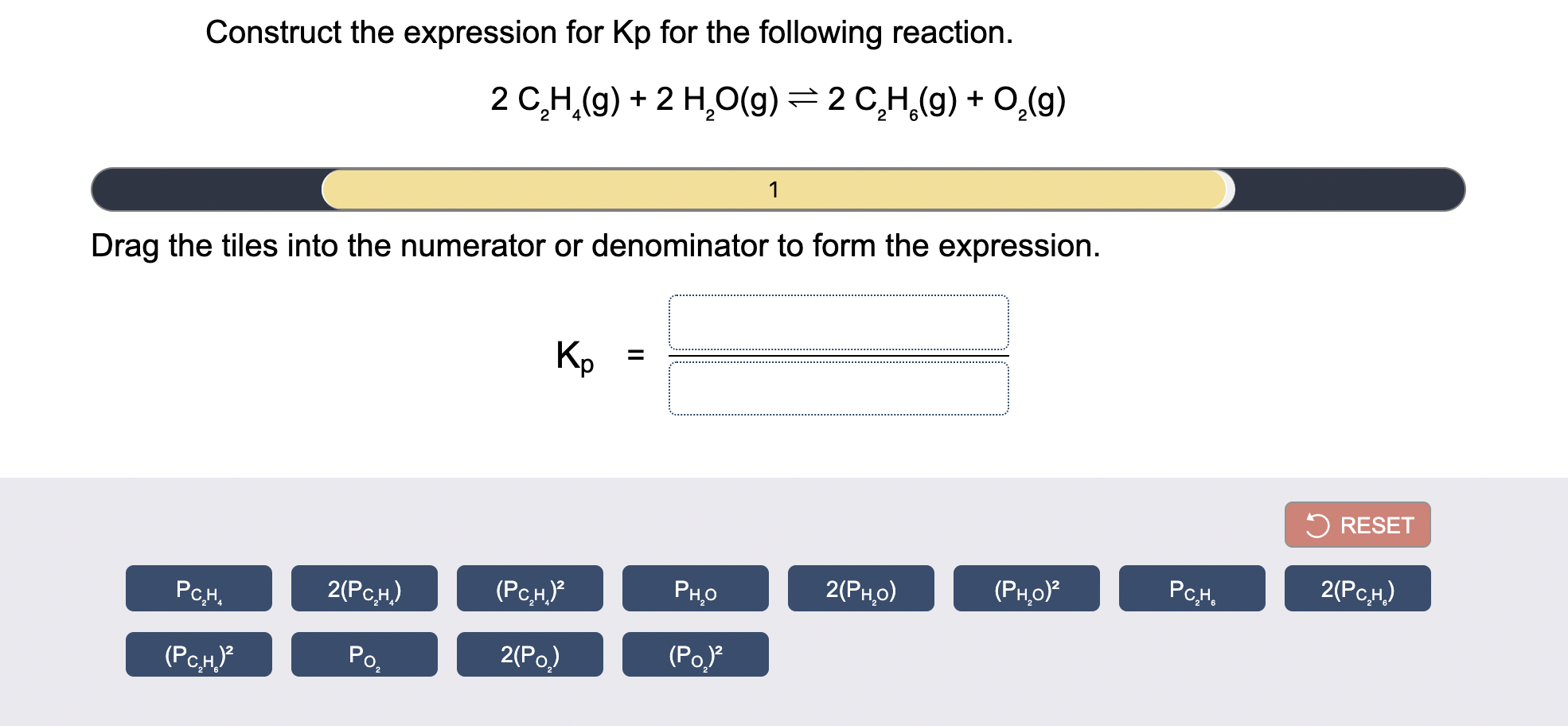The image size is (1568, 726).
Task: Click the numerator drop box
Action: coord(840,322)
